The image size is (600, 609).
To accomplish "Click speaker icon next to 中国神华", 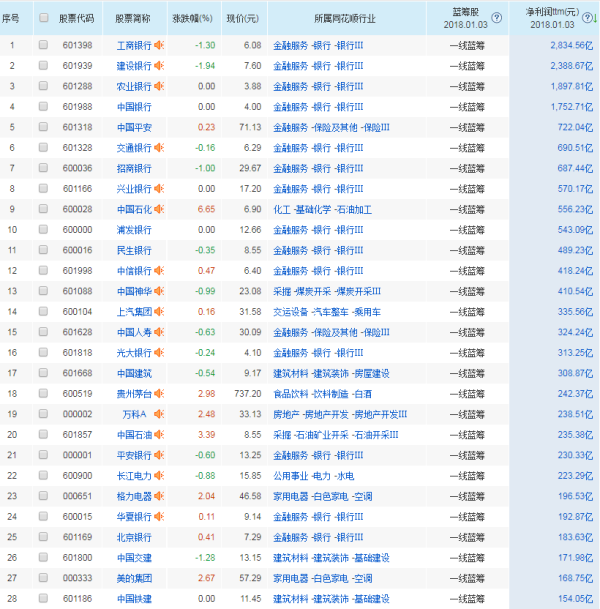I will click(x=159, y=291).
